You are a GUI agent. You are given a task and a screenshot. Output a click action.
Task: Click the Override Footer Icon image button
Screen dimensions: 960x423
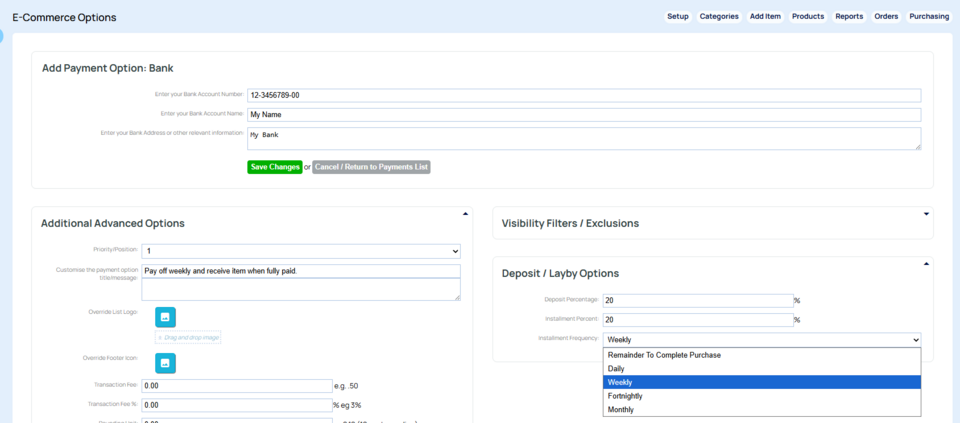(165, 363)
